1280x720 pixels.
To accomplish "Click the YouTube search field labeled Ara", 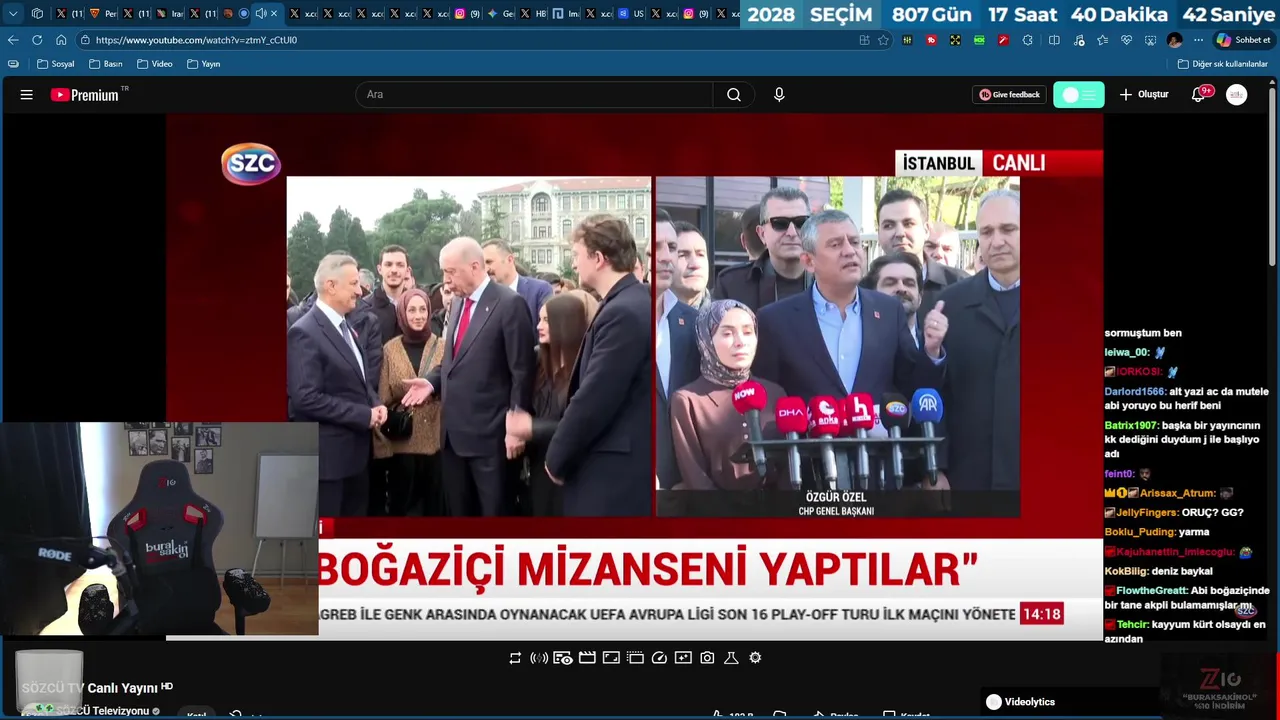I will [534, 95].
